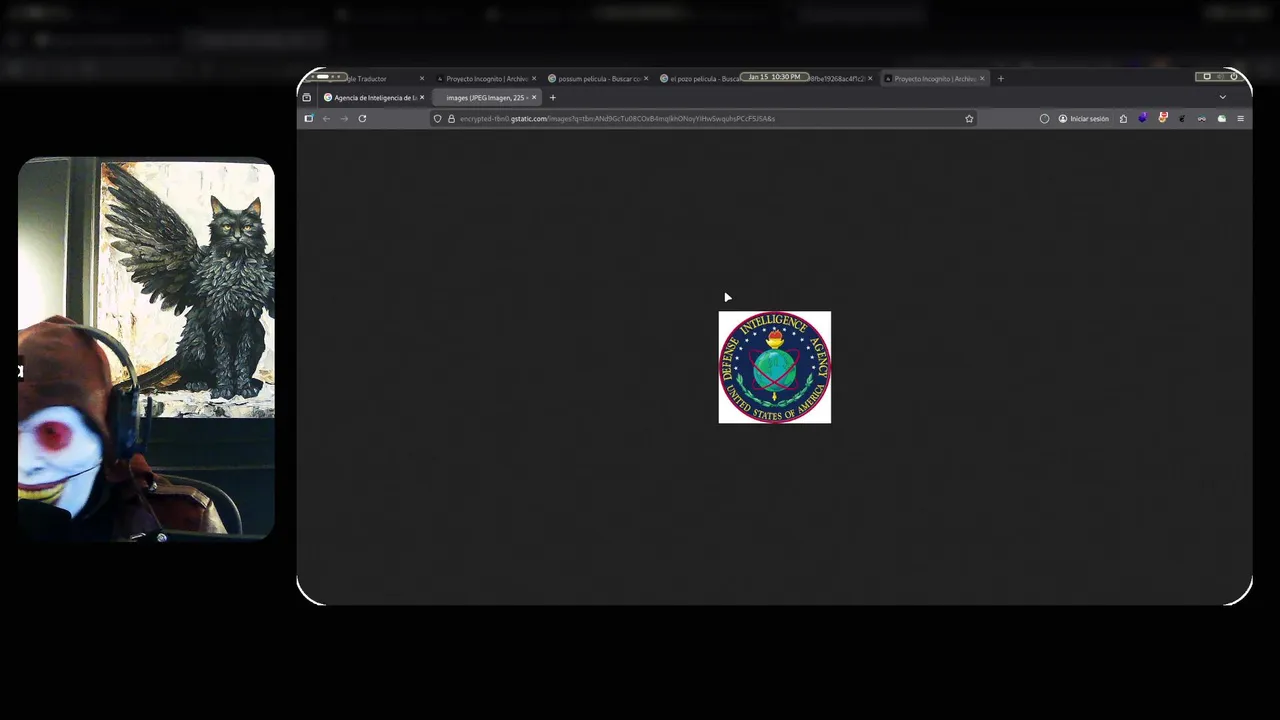The width and height of the screenshot is (1280, 720).
Task: Close the 'images (JPEG Imagen' tab
Action: coord(534,97)
